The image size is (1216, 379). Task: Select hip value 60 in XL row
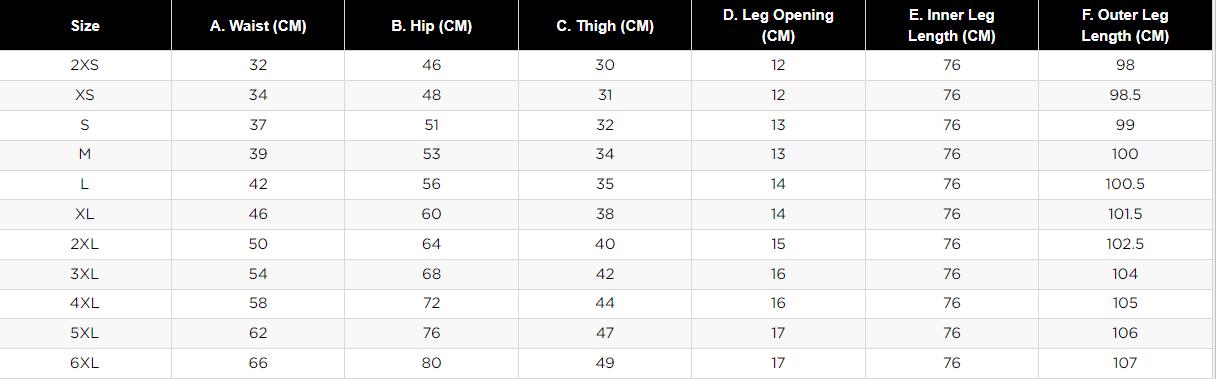click(431, 214)
